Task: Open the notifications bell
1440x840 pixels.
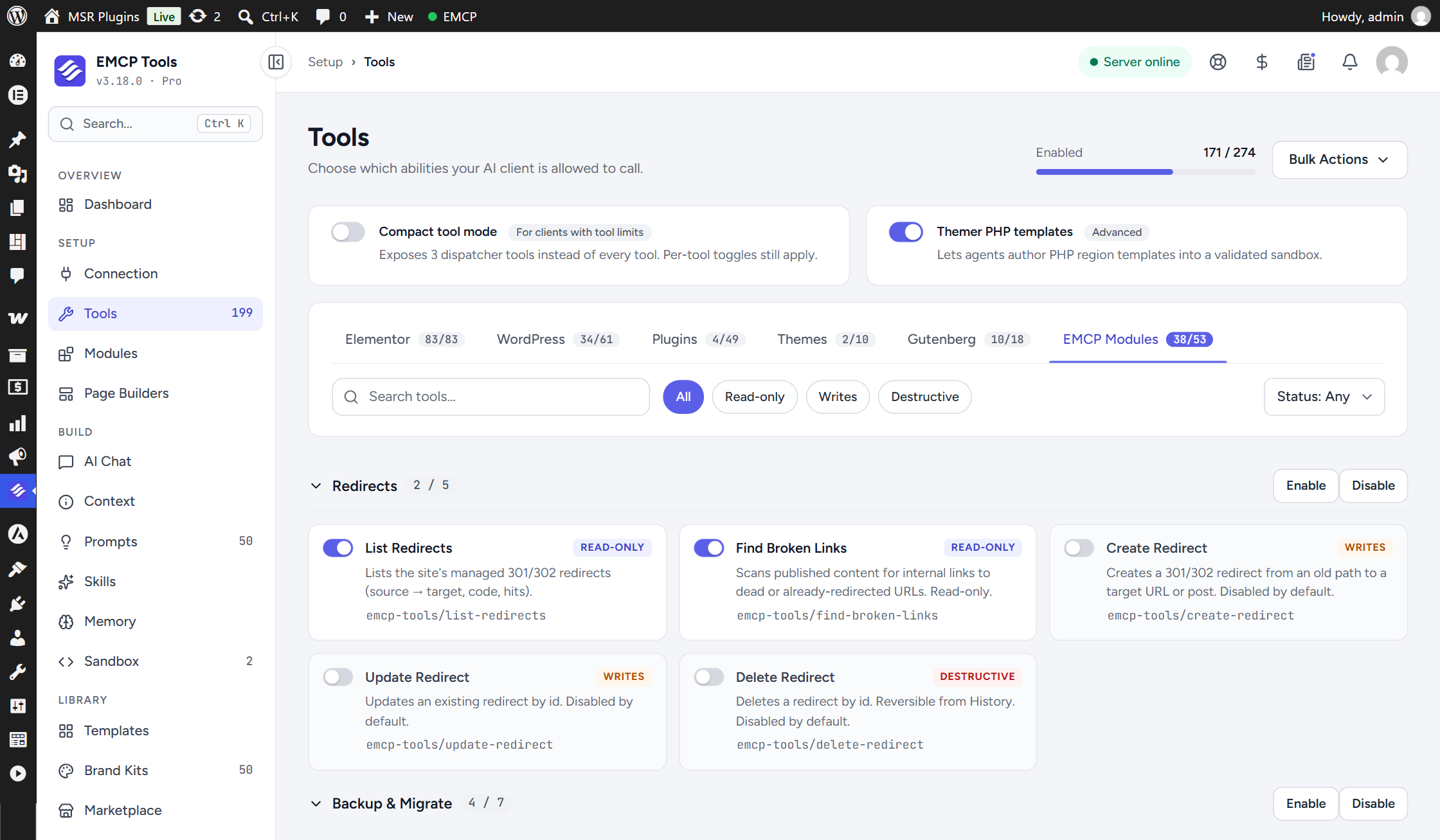Action: coord(1349,62)
